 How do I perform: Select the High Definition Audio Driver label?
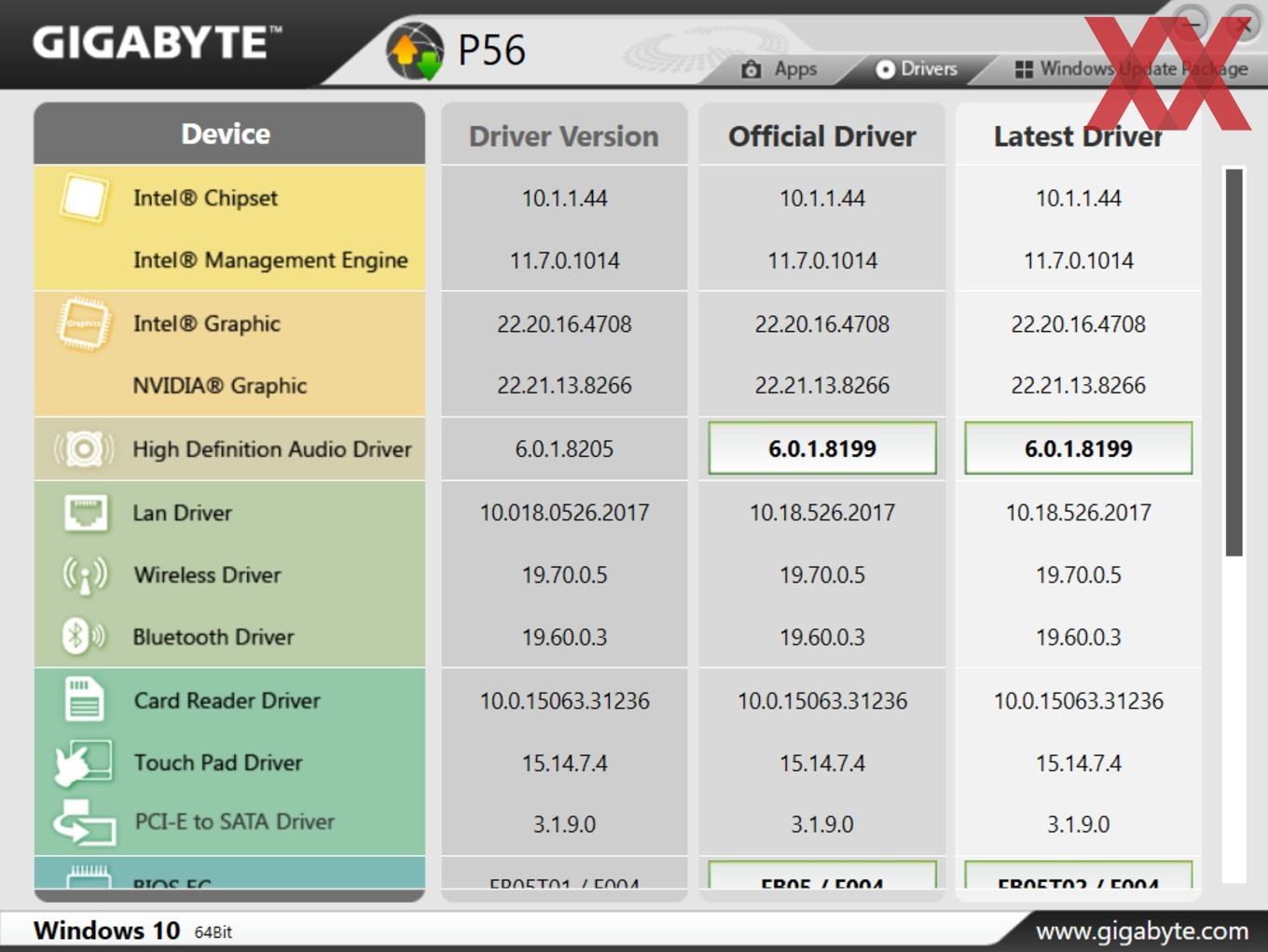(x=272, y=449)
